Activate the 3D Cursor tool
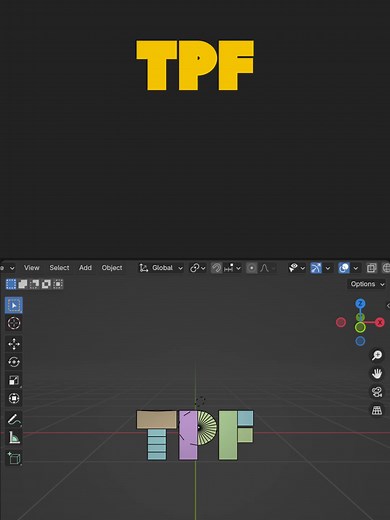The width and height of the screenshot is (390, 520). click(x=14, y=323)
